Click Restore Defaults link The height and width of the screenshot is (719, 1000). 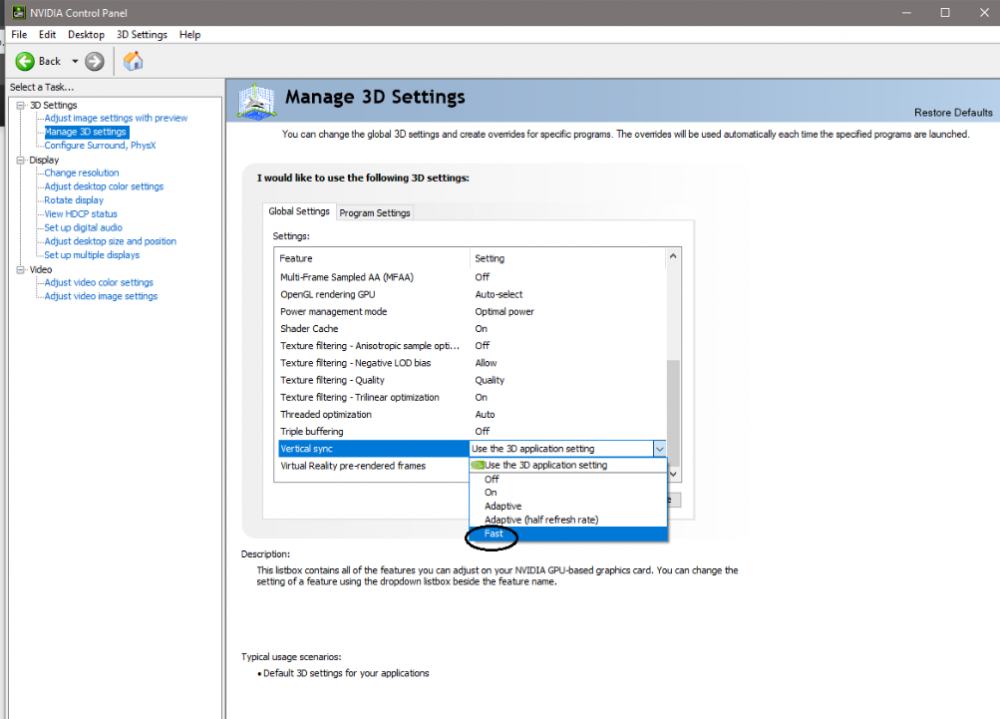(953, 113)
